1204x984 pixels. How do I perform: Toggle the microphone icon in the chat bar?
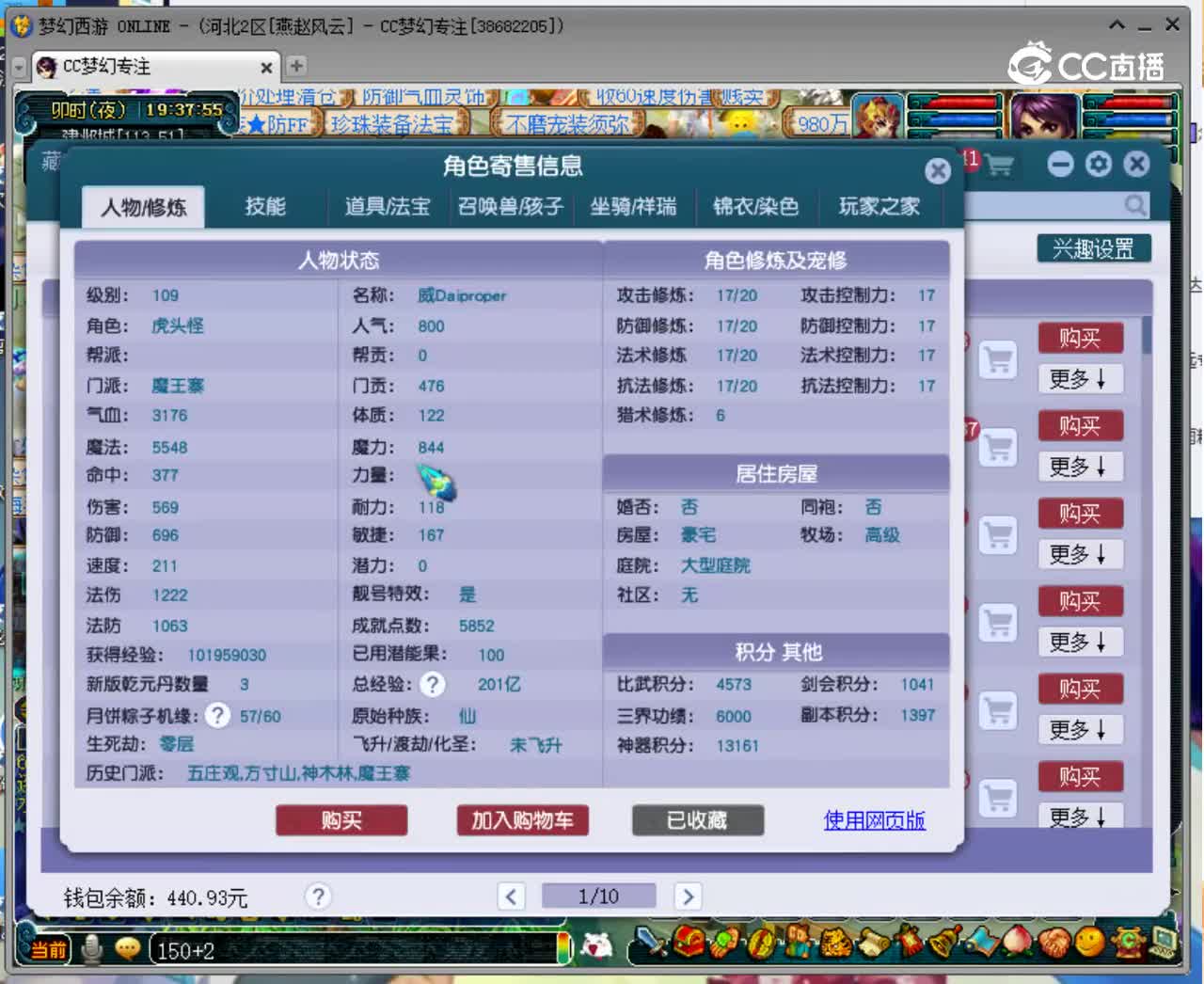point(92,949)
